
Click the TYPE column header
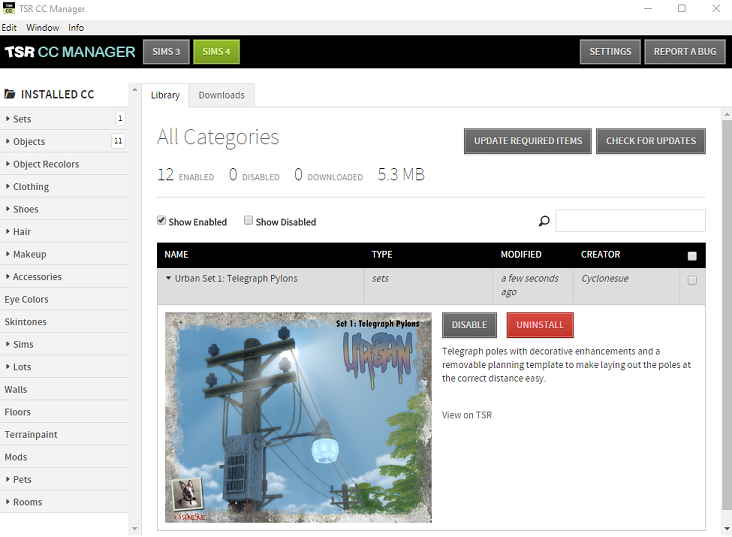(x=382, y=254)
